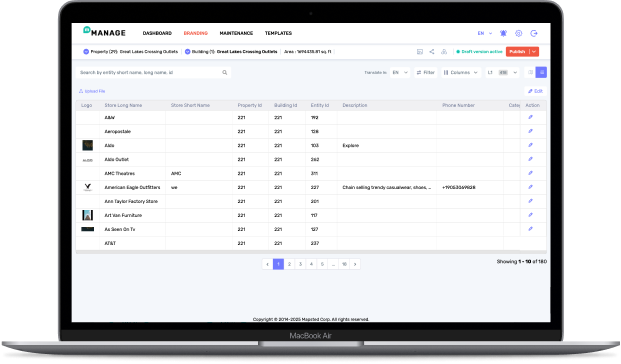Click the Upload File link
Screen dimensions: 621x364
pos(92,91)
